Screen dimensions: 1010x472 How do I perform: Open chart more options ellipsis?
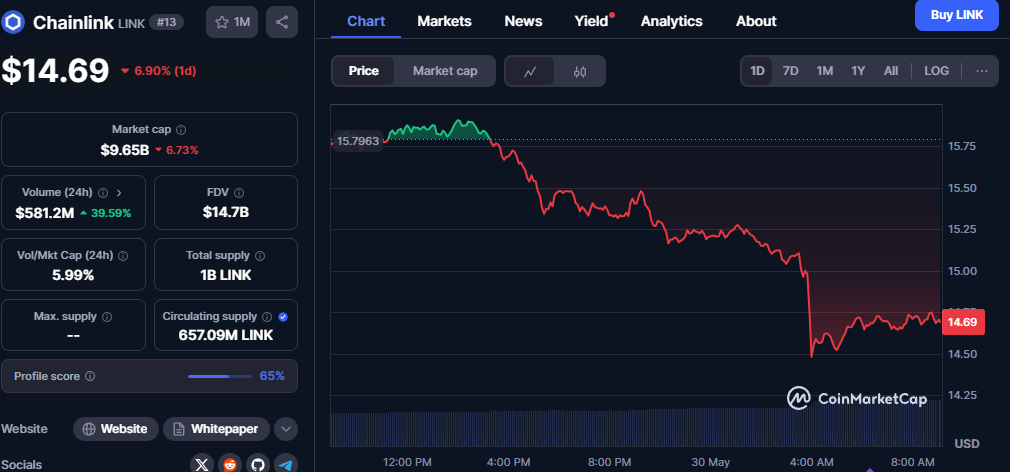982,71
